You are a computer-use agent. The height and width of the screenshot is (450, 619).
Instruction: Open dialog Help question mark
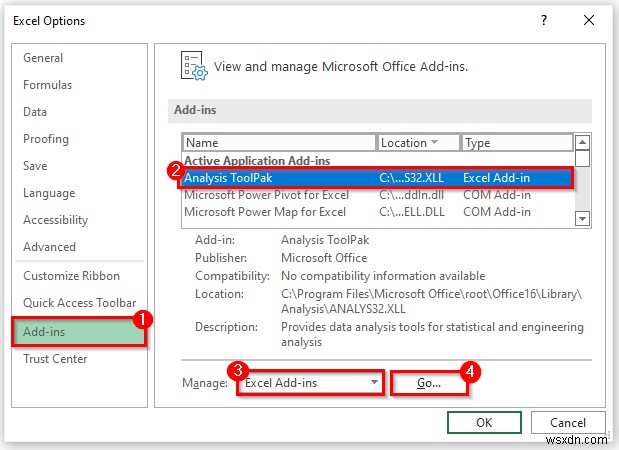544,20
